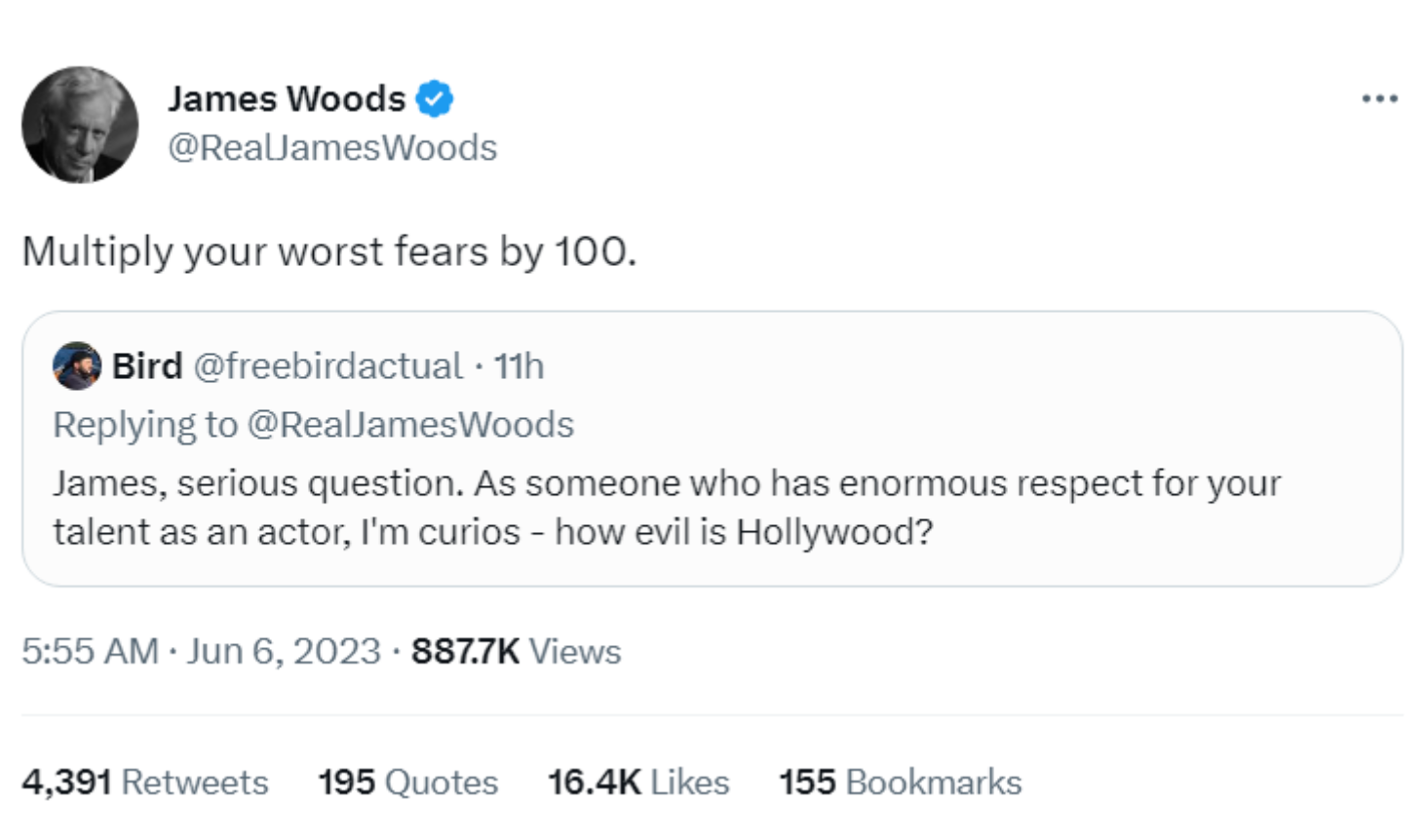The width and height of the screenshot is (1427, 840).
Task: Click the 11h timestamp on quoted tweet
Action: pos(519,366)
